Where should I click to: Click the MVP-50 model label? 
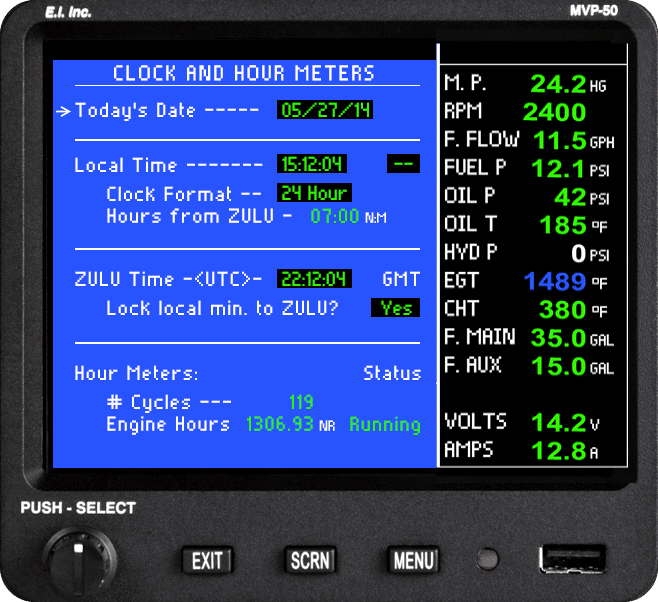click(594, 10)
